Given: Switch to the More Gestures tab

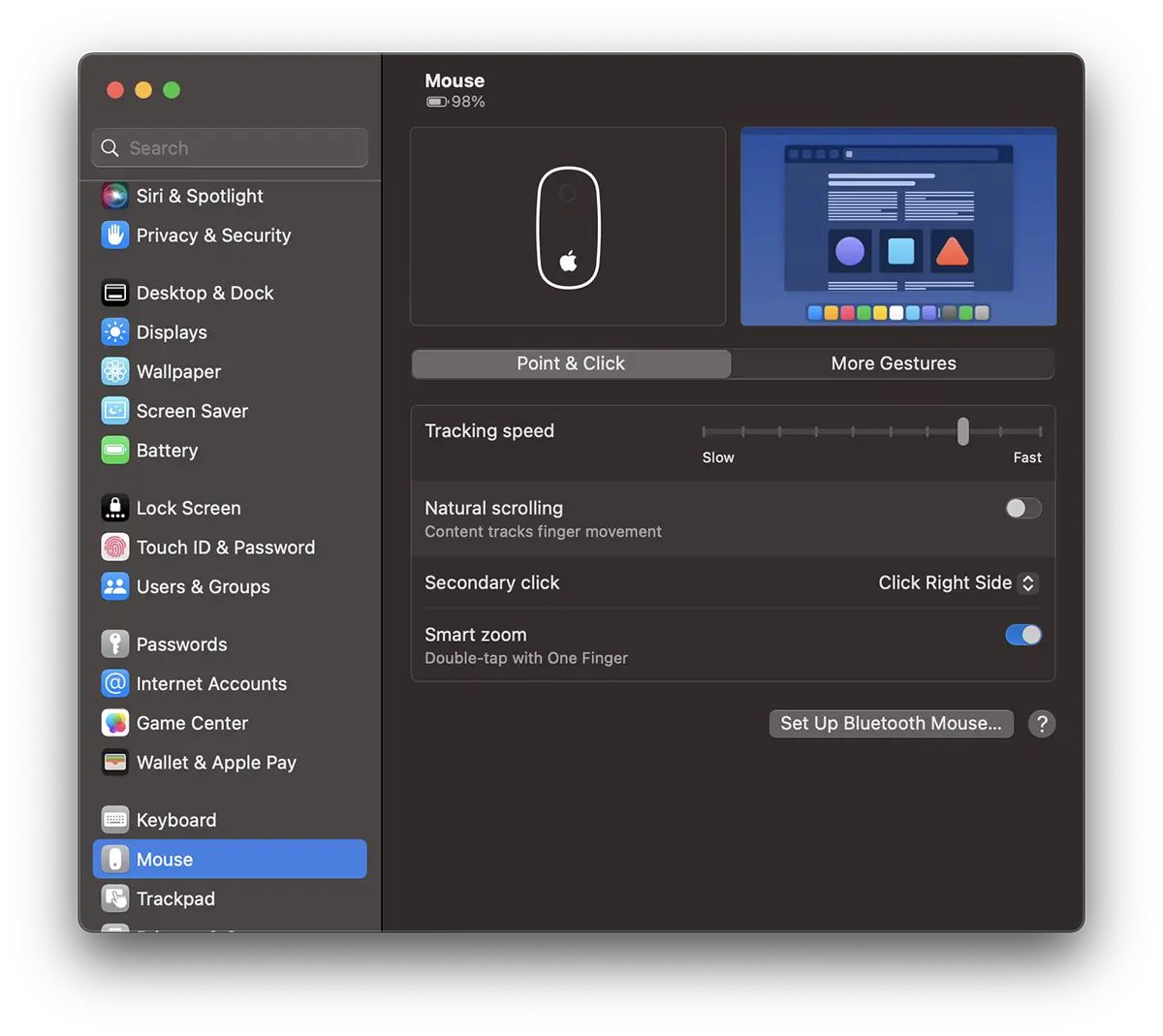Looking at the screenshot, I should [x=893, y=363].
